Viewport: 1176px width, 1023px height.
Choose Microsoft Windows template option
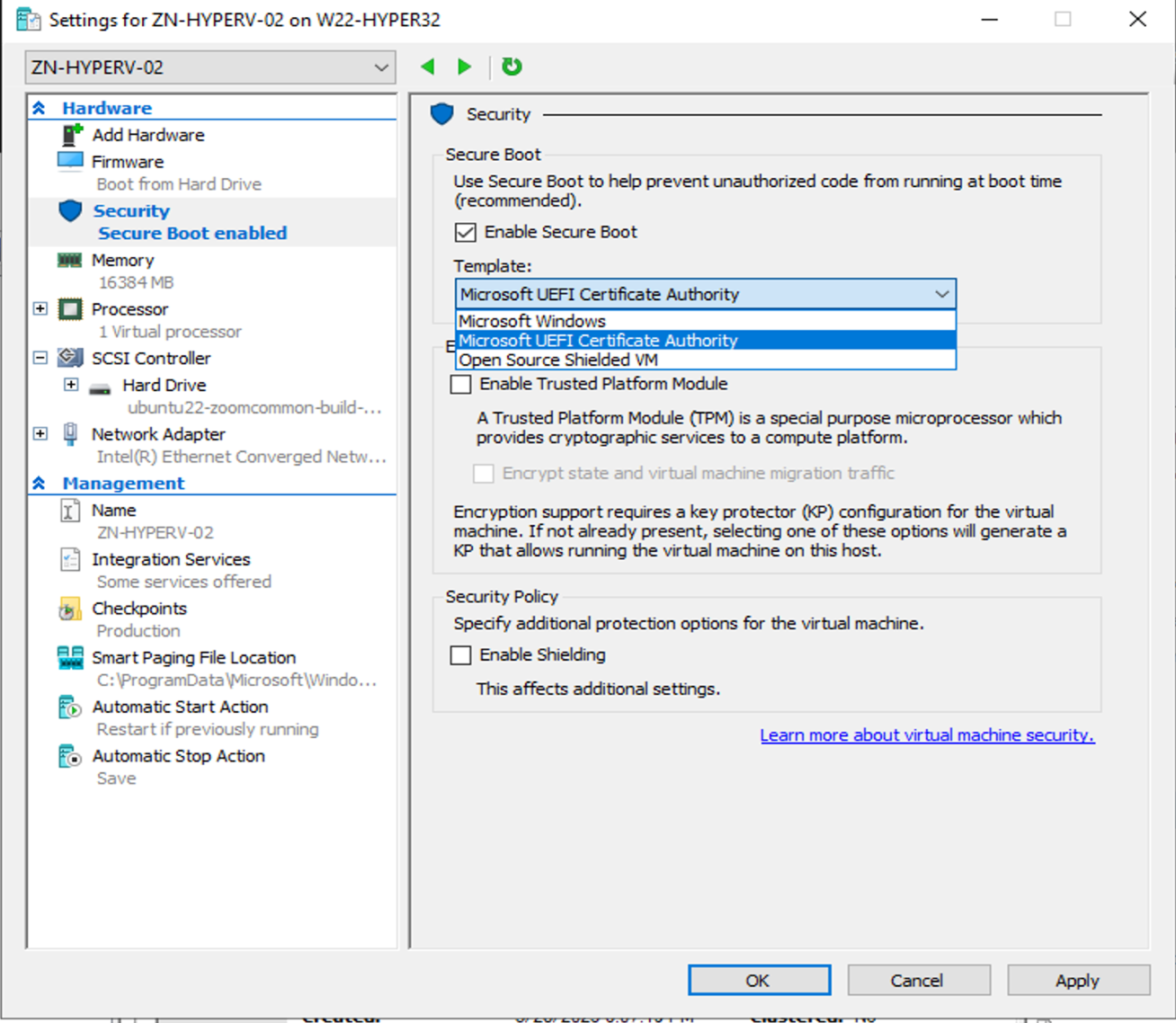pos(532,321)
